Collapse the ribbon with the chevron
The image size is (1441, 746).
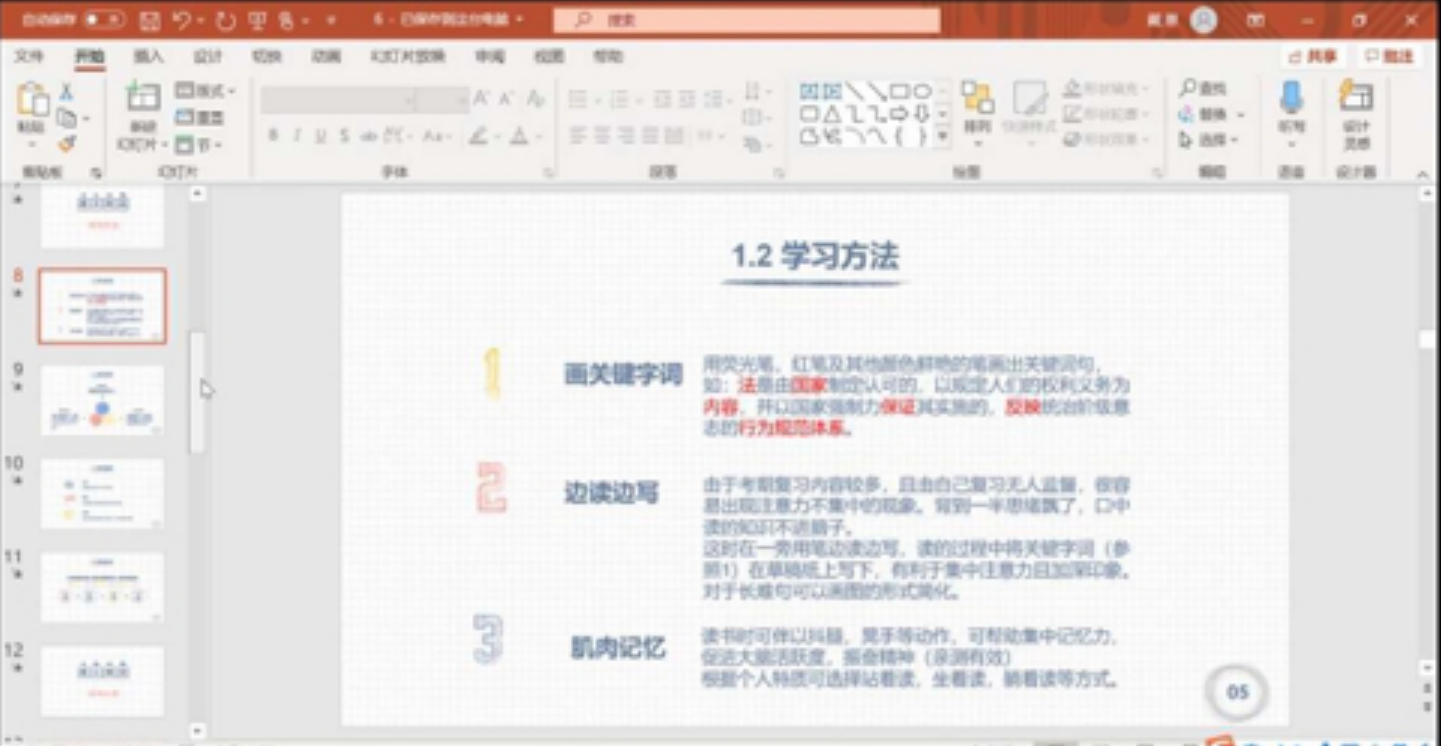(x=1423, y=174)
